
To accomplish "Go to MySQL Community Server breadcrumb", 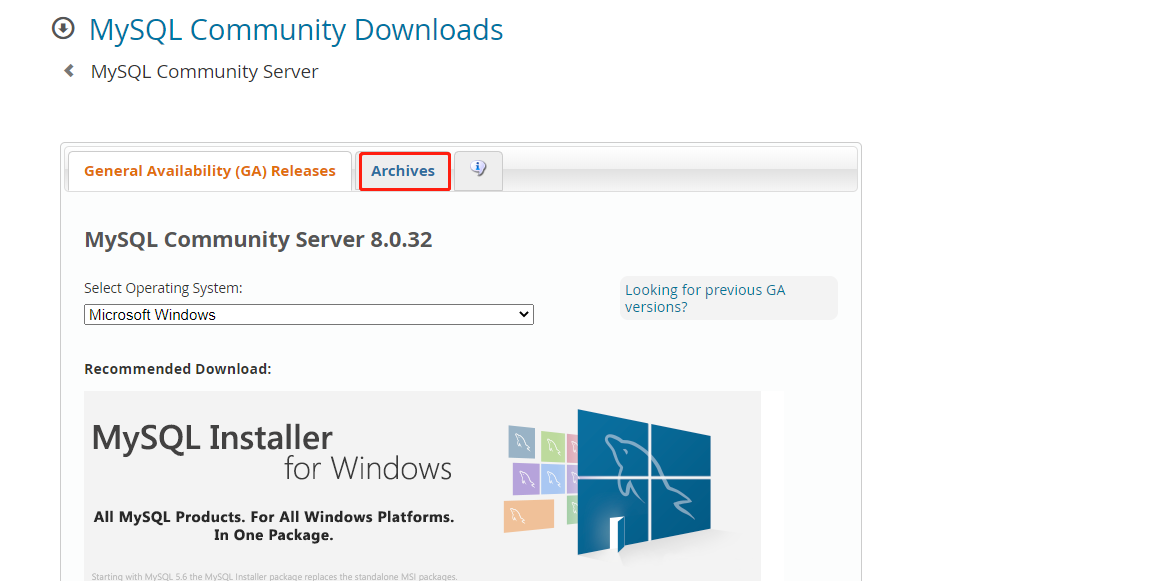I will (x=205, y=71).
